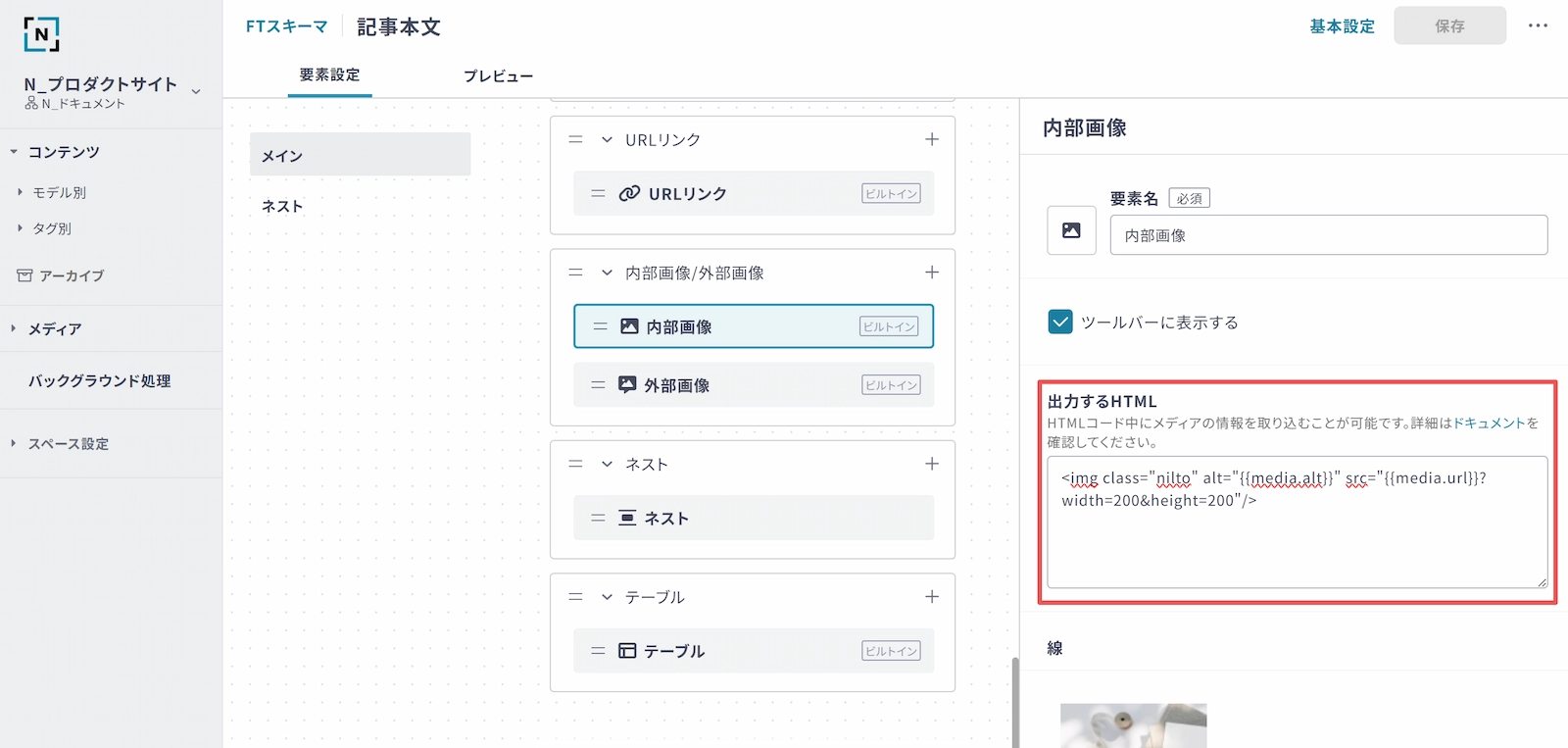Expand モデル別 tree item

(20, 192)
